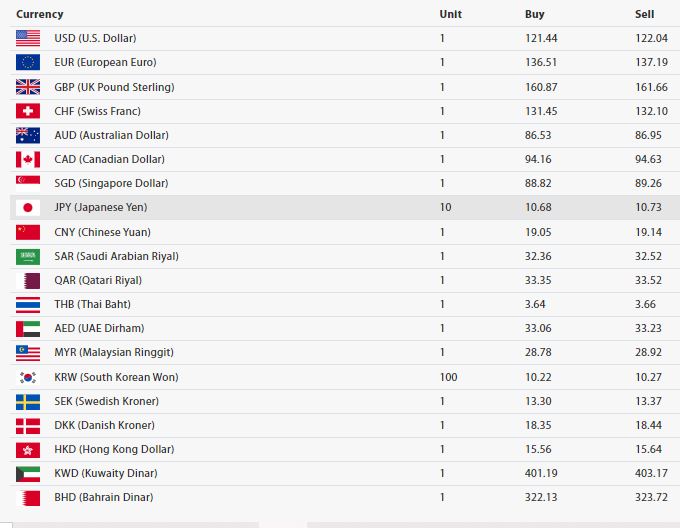Click the Swedish flag icon

click(x=28, y=402)
